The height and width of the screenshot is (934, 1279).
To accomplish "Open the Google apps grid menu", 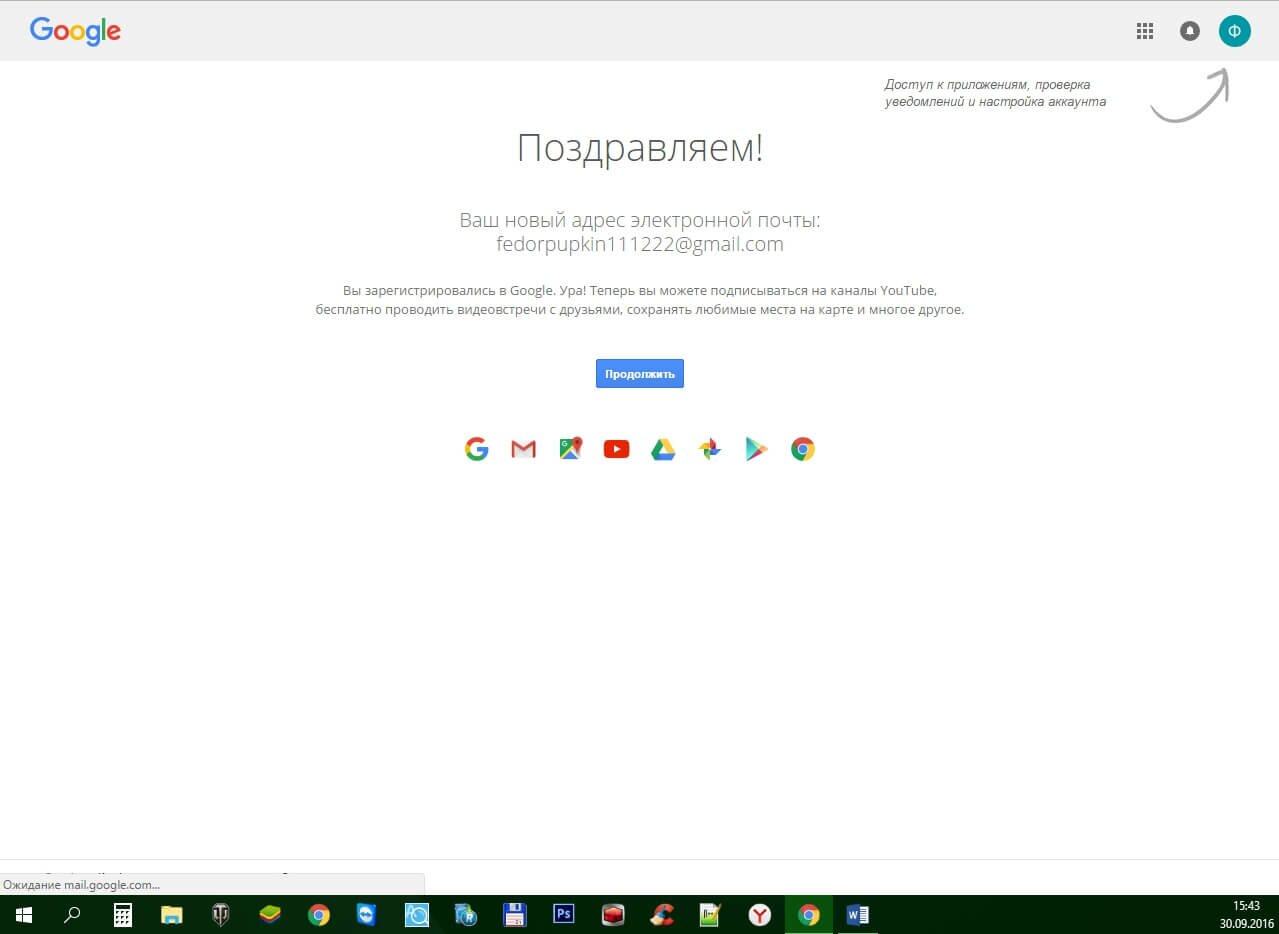I will pyautogui.click(x=1144, y=31).
